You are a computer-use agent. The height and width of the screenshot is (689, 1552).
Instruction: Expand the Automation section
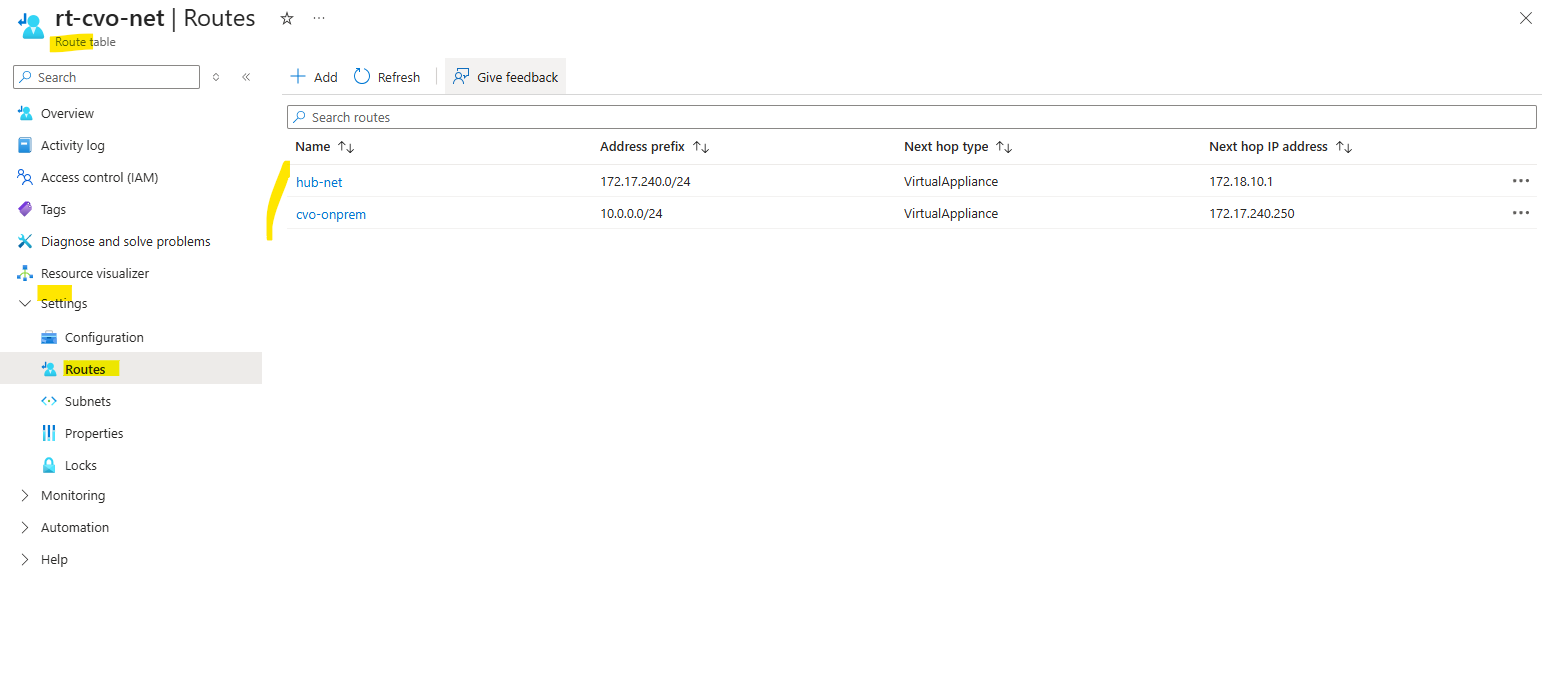25,527
